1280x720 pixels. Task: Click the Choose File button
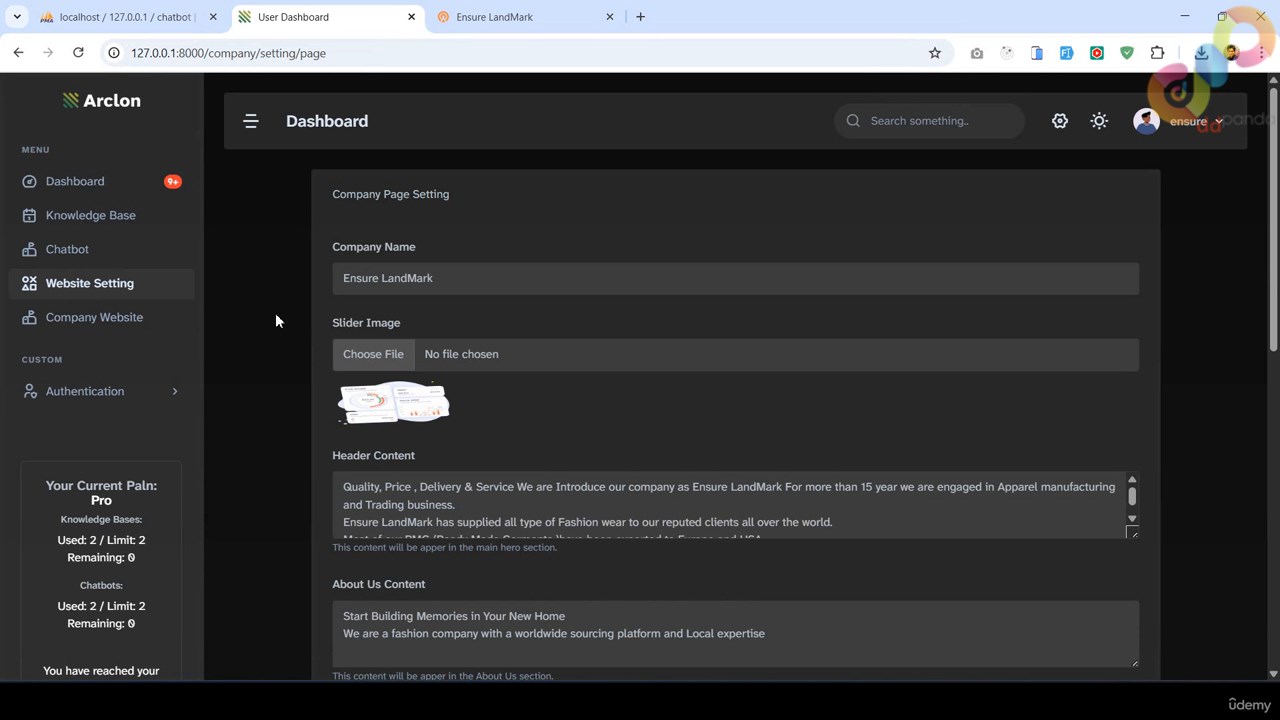373,354
